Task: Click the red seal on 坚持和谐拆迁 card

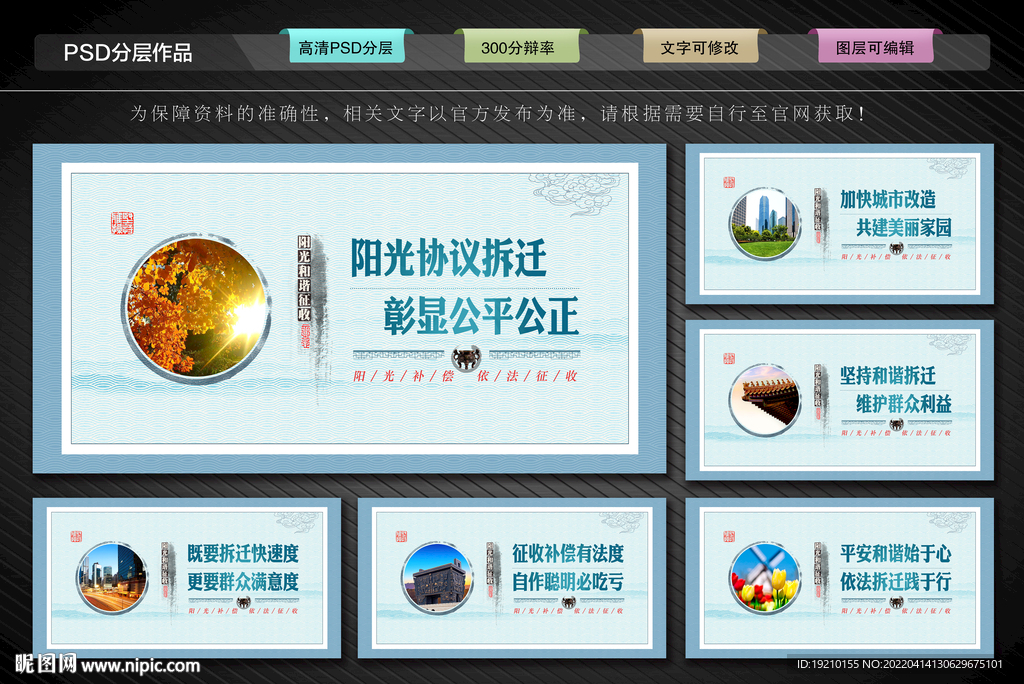Action: [x=729, y=359]
